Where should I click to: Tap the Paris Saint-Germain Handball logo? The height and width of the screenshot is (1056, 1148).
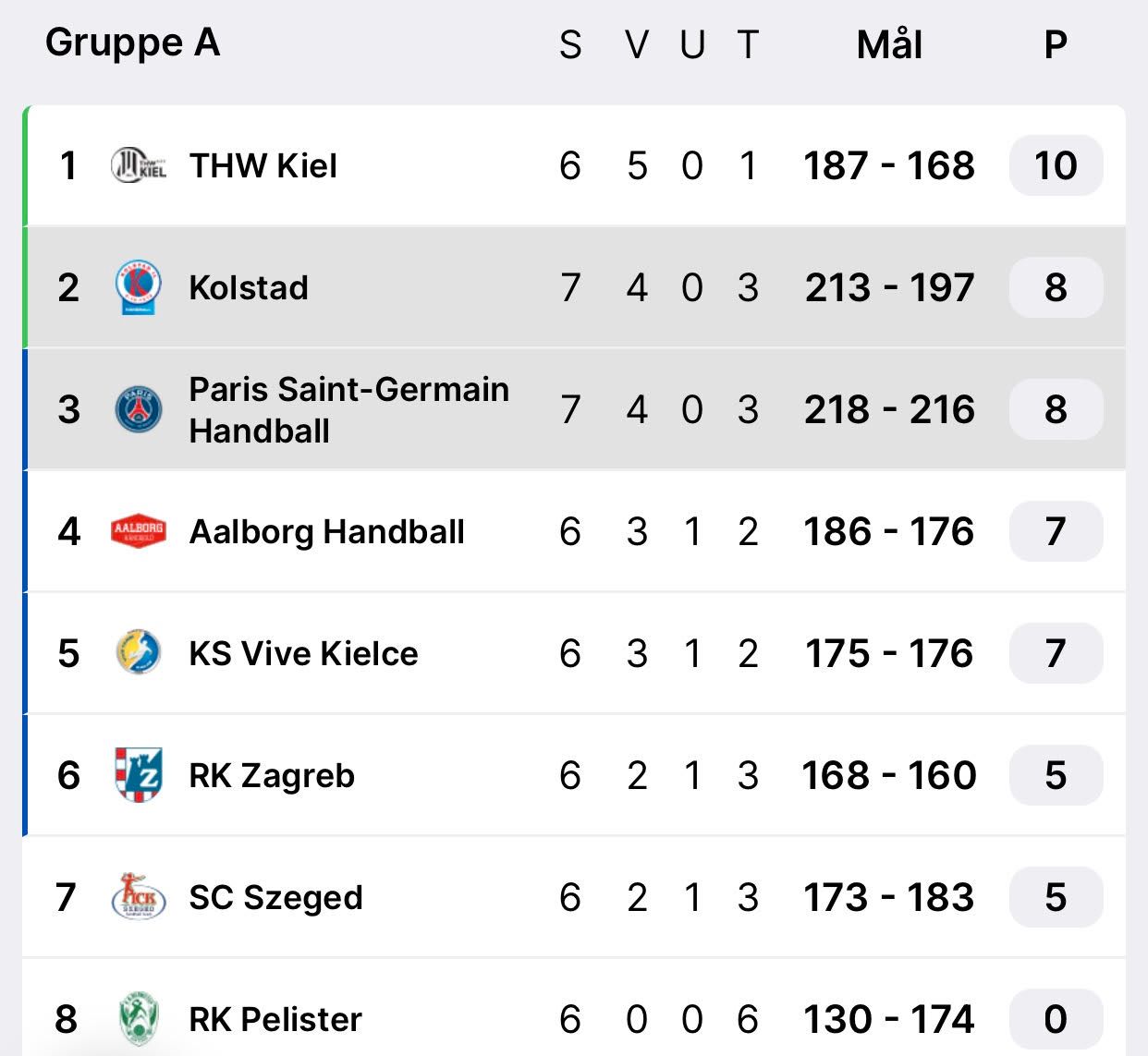point(139,409)
